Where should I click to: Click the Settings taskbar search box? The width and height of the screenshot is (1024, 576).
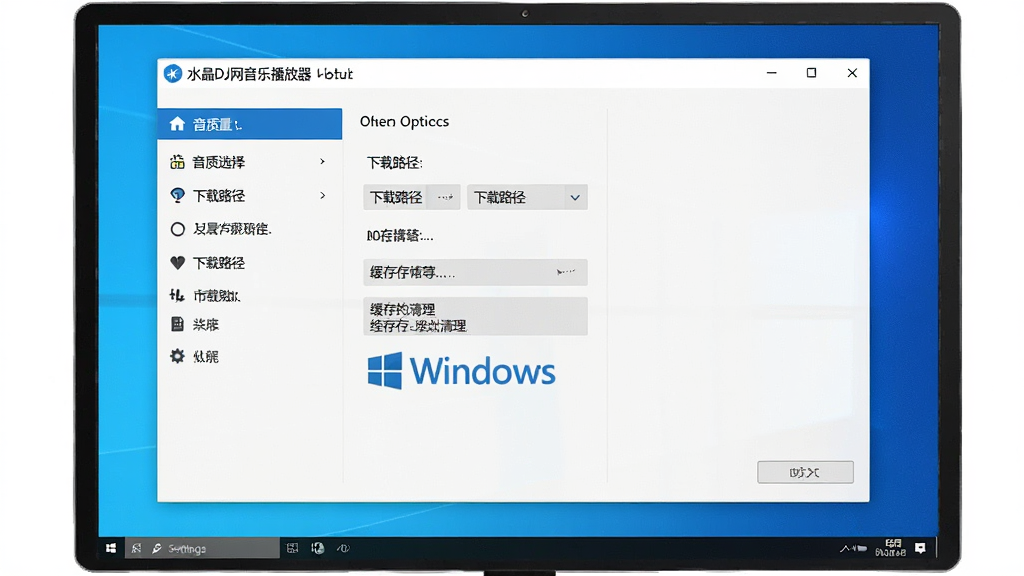(x=202, y=548)
